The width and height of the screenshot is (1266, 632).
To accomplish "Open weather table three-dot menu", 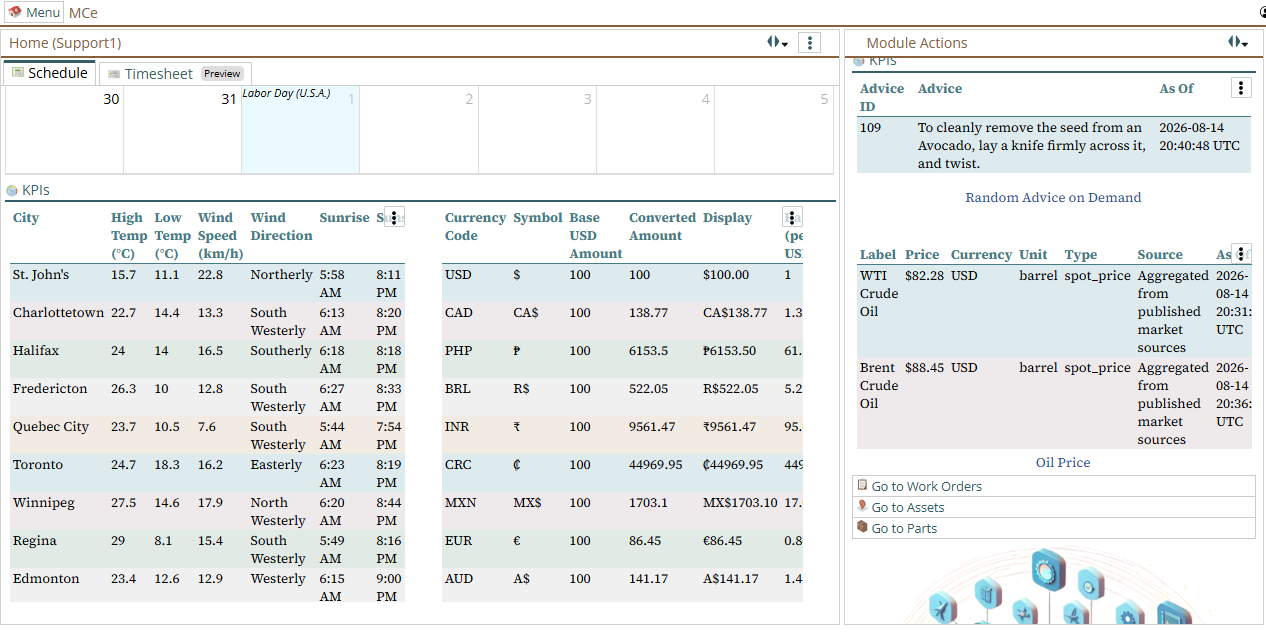I will point(395,217).
